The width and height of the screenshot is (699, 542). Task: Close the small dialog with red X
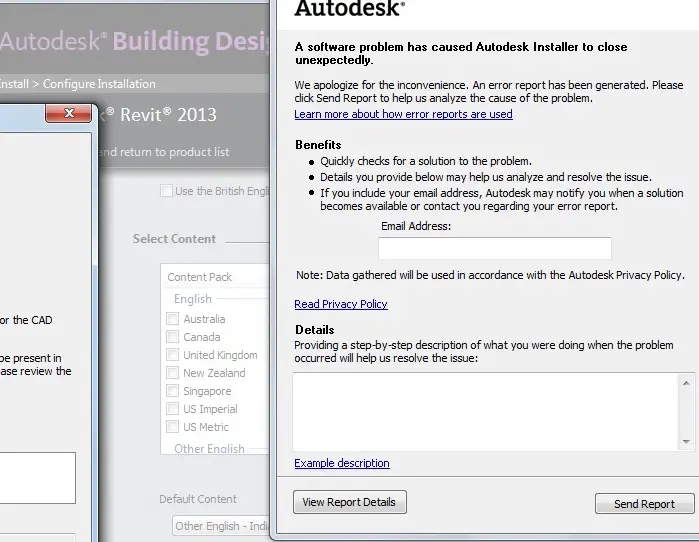click(x=69, y=113)
